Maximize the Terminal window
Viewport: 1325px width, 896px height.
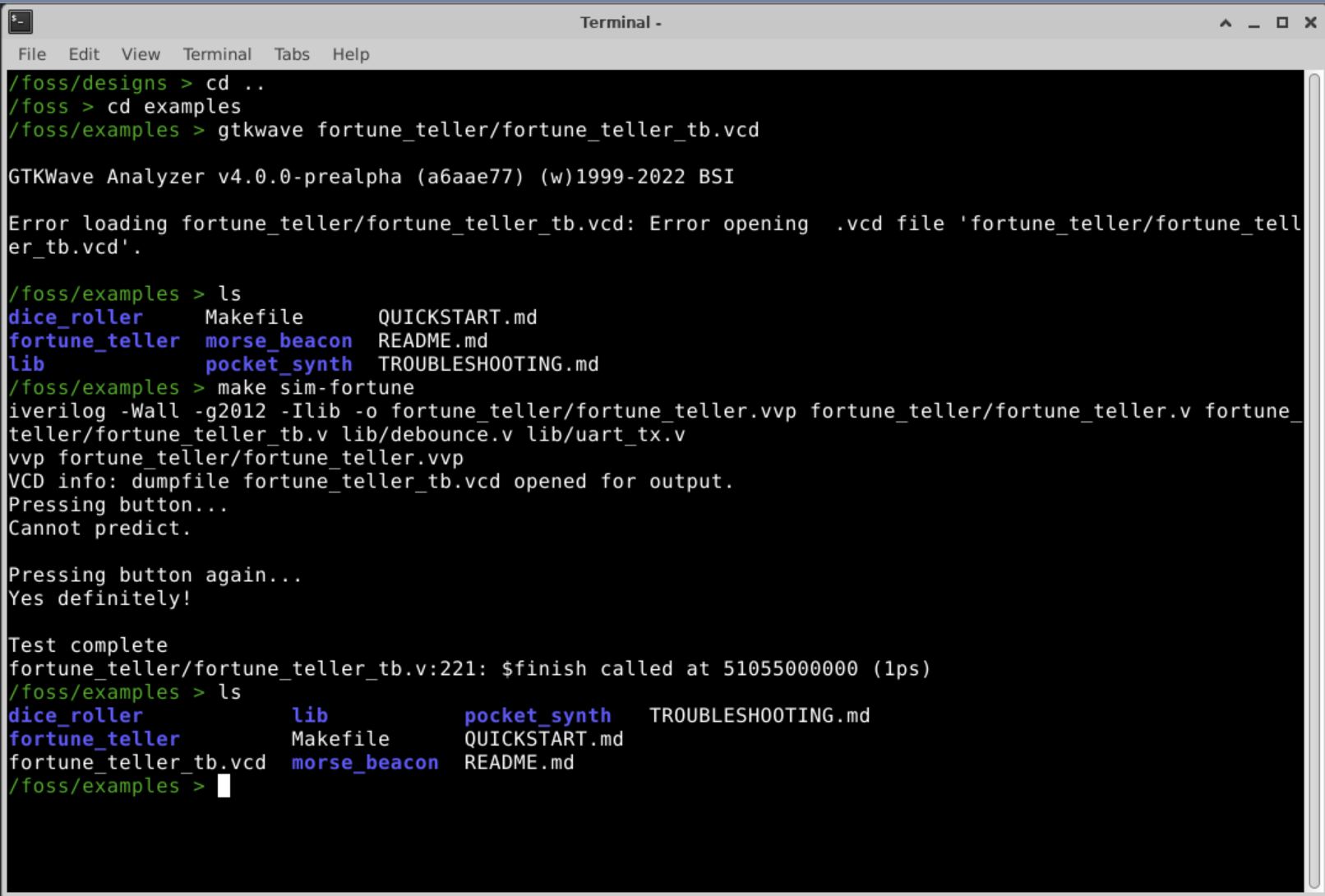click(1281, 23)
